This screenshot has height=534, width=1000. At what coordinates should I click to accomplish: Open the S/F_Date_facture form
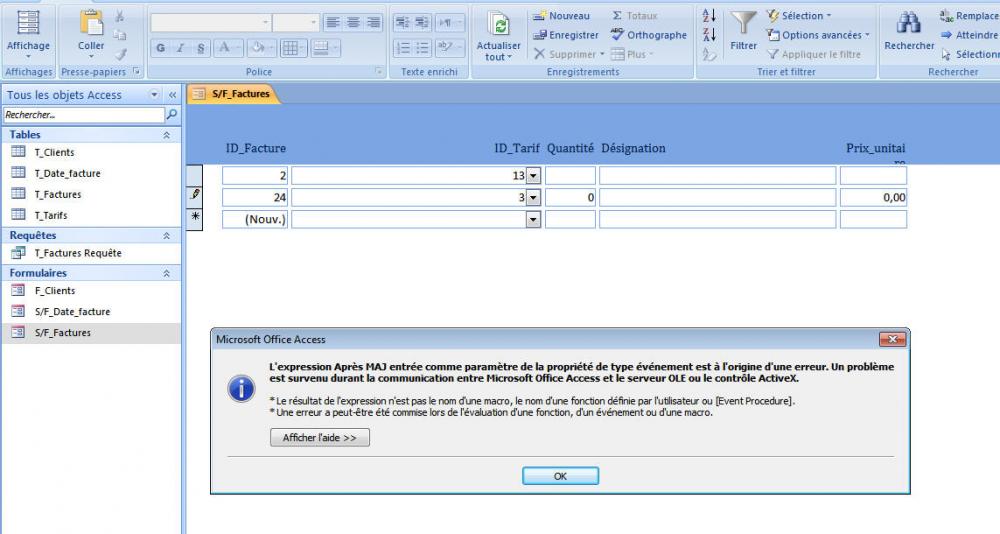(x=72, y=311)
